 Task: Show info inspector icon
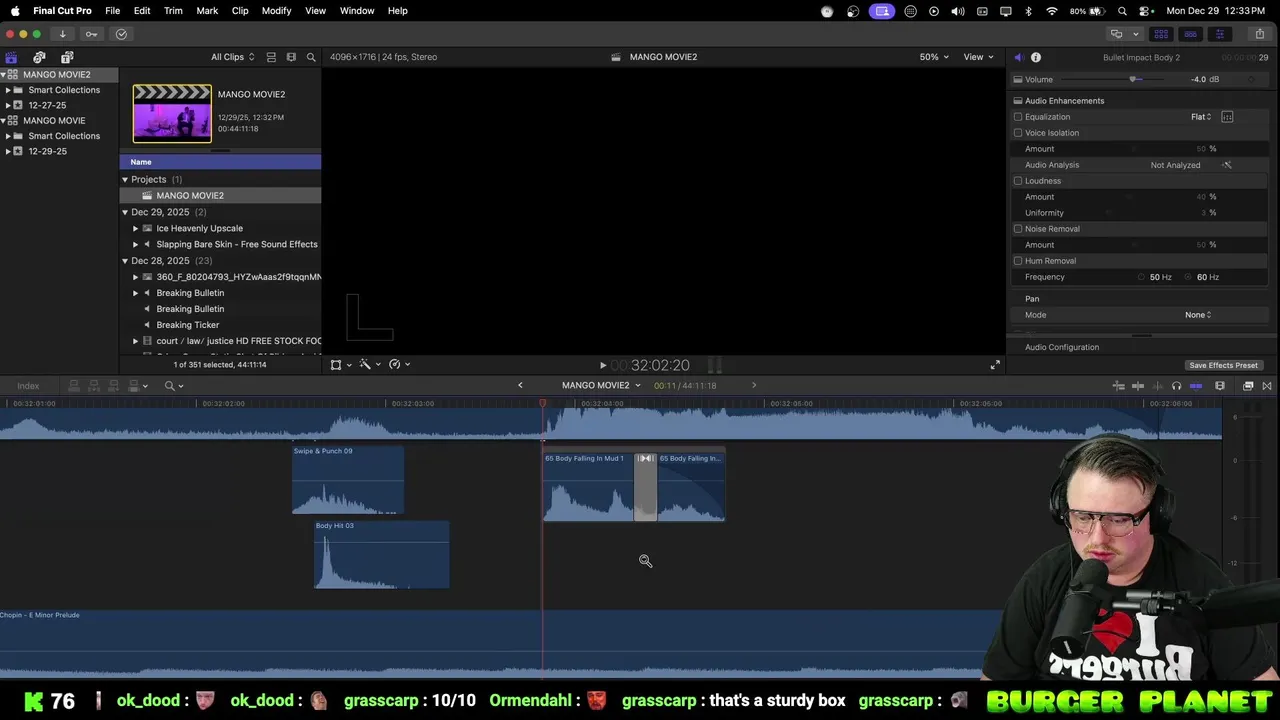(x=1036, y=57)
